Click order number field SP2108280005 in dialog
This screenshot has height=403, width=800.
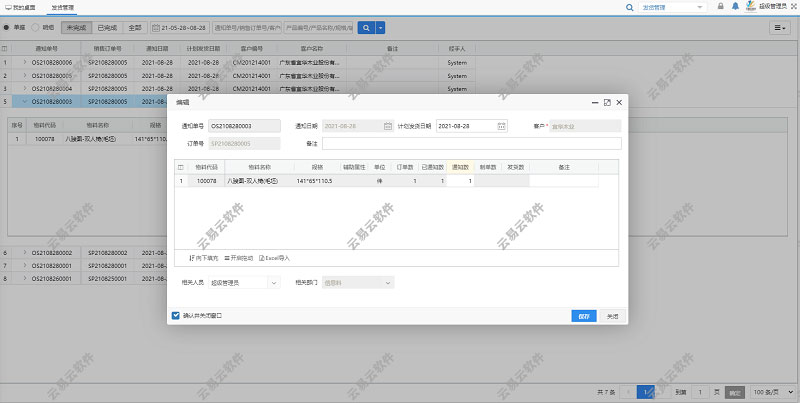pos(244,144)
